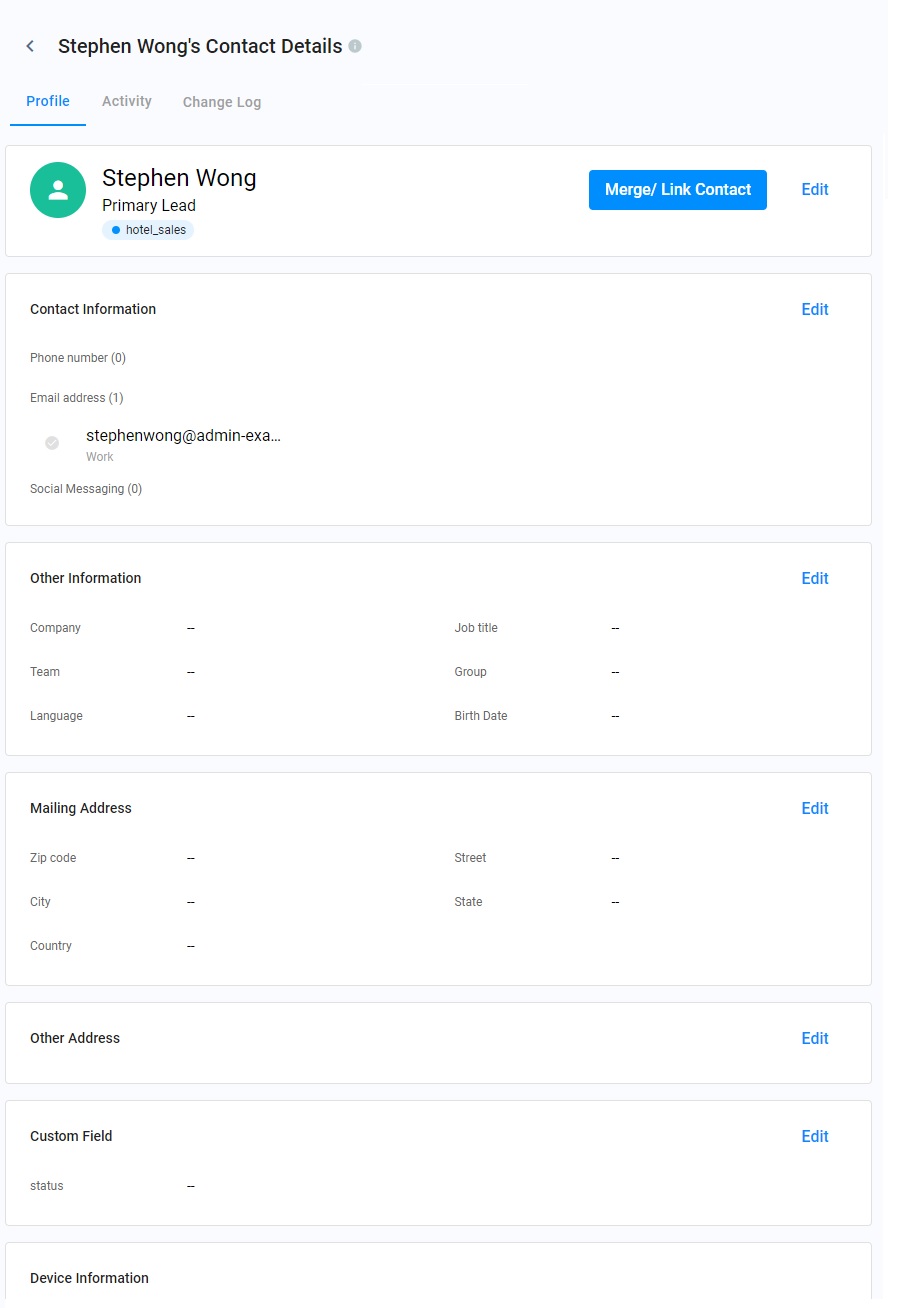Switch to the Activity tab

(127, 102)
